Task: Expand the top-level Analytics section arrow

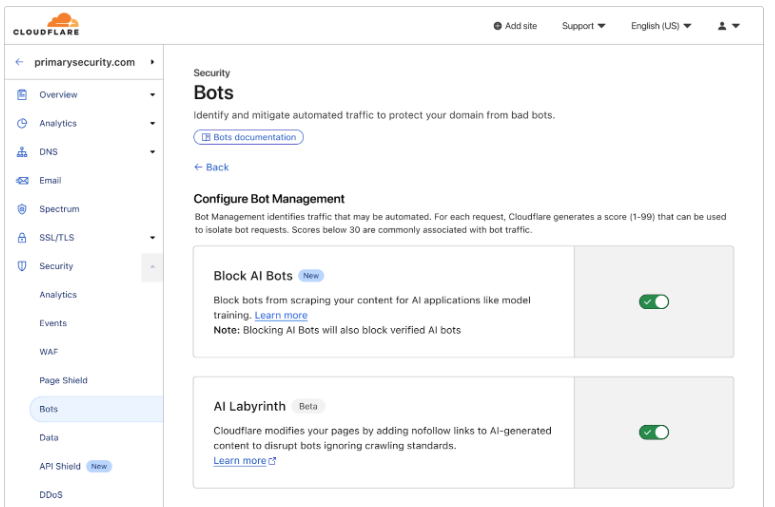Action: click(x=153, y=123)
